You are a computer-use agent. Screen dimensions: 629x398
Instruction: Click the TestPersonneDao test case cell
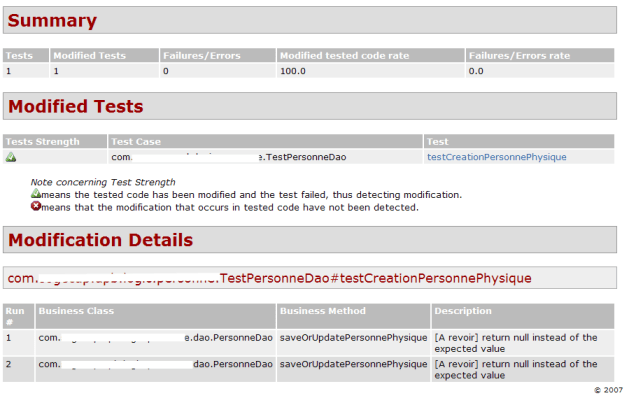point(265,157)
